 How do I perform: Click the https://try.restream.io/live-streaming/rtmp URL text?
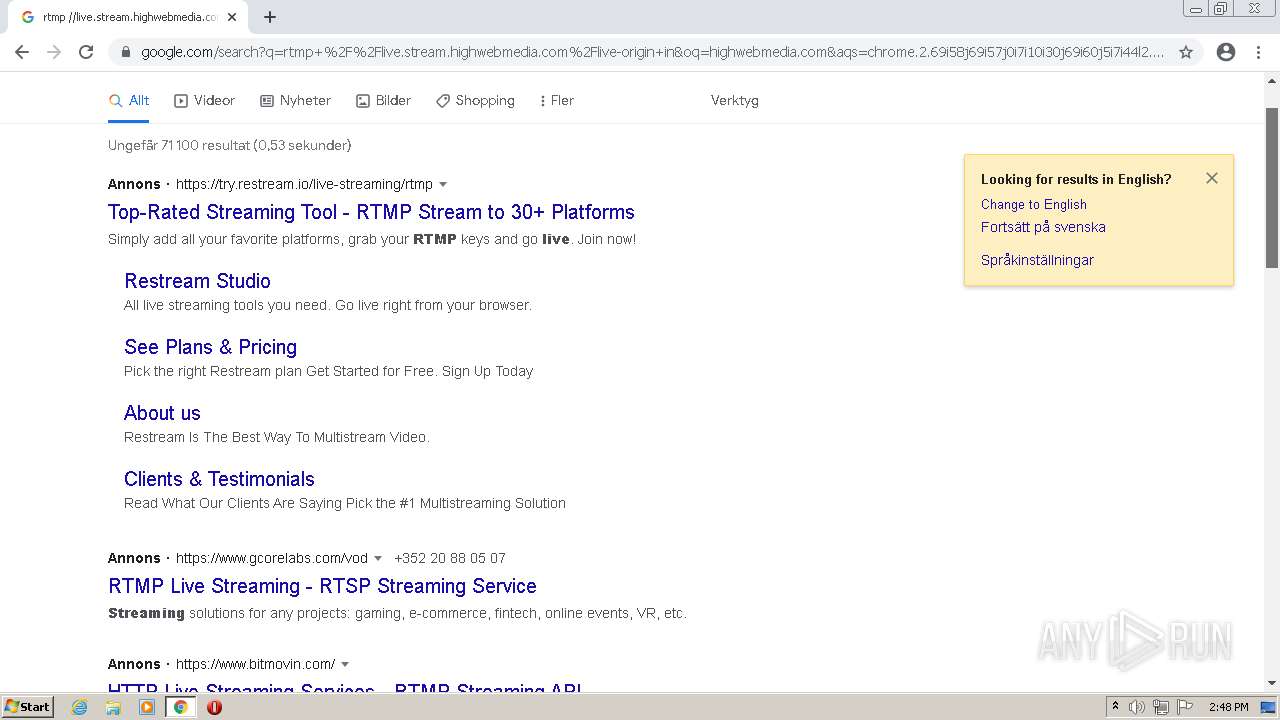pos(304,184)
